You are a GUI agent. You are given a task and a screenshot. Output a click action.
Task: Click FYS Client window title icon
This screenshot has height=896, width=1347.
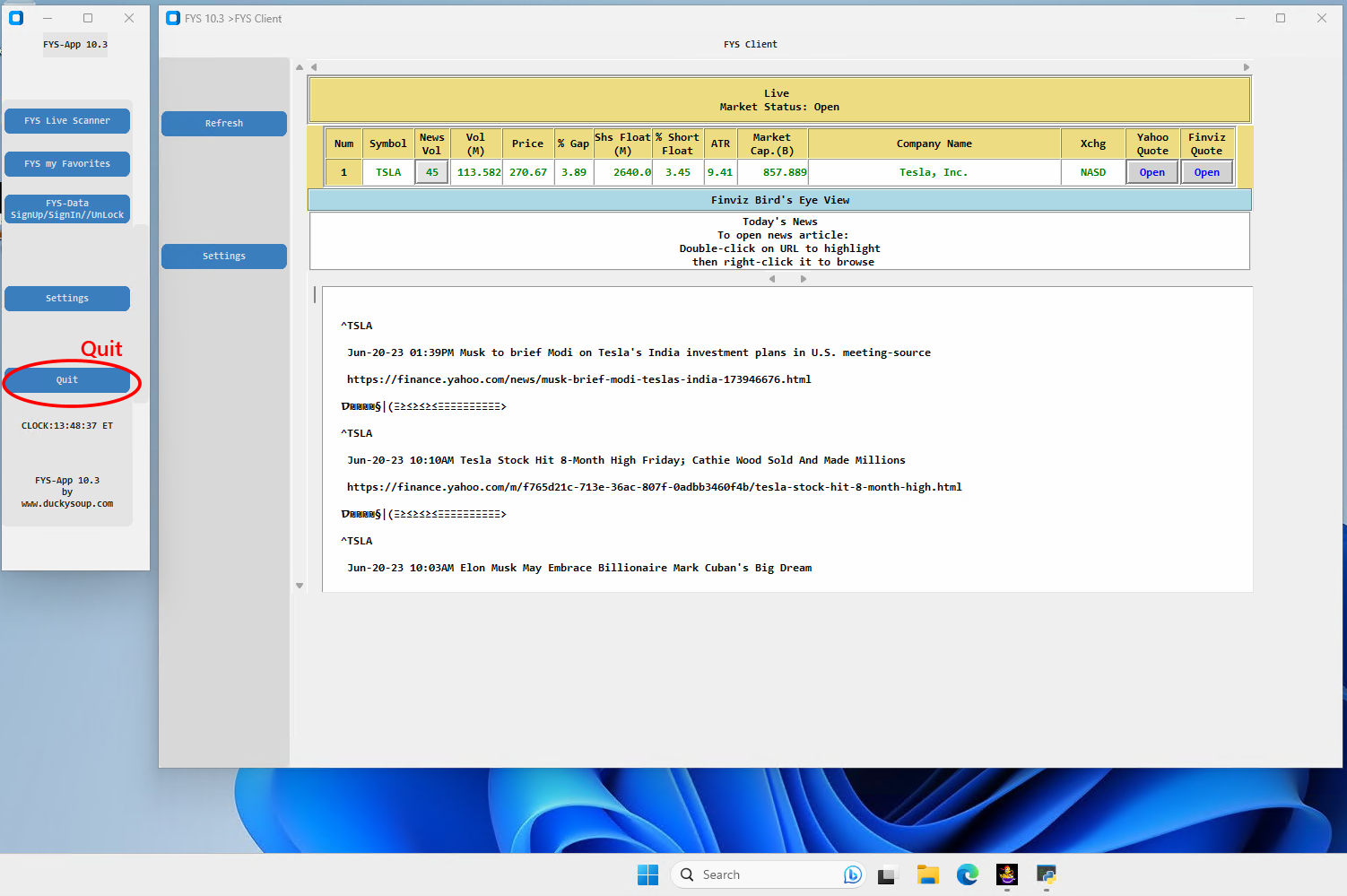173,18
